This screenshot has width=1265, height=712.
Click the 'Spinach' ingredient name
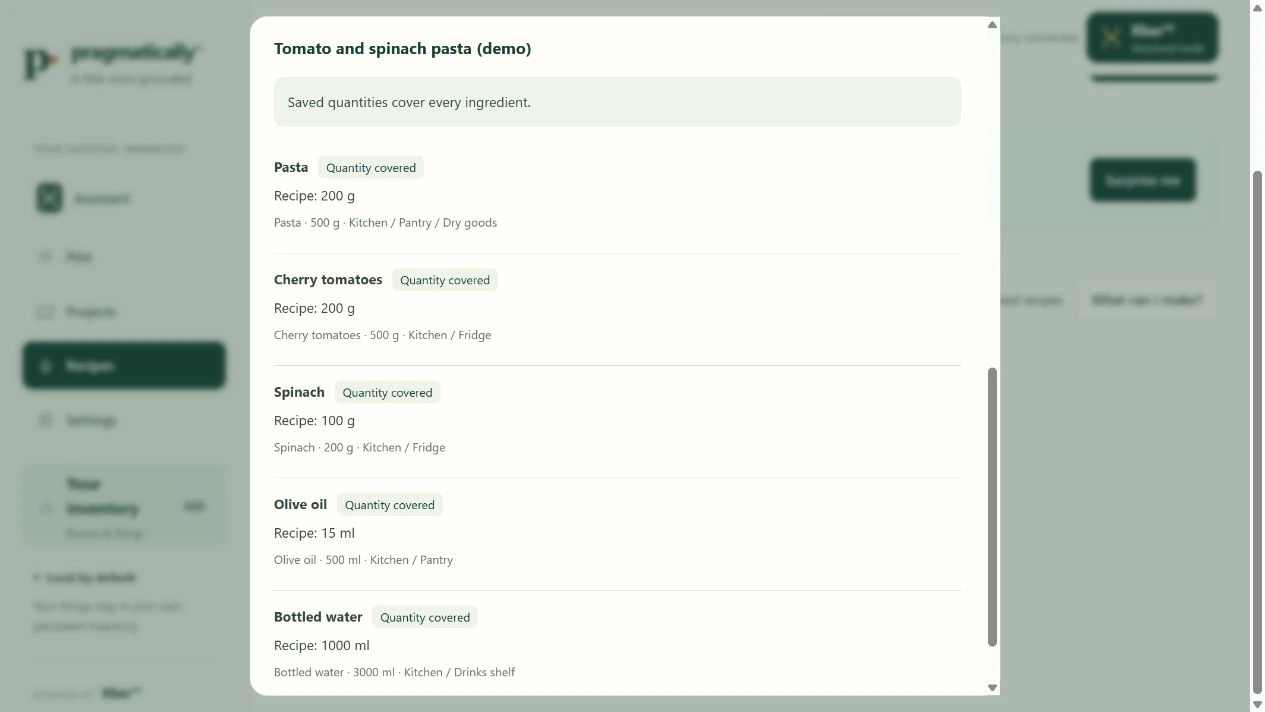click(299, 392)
